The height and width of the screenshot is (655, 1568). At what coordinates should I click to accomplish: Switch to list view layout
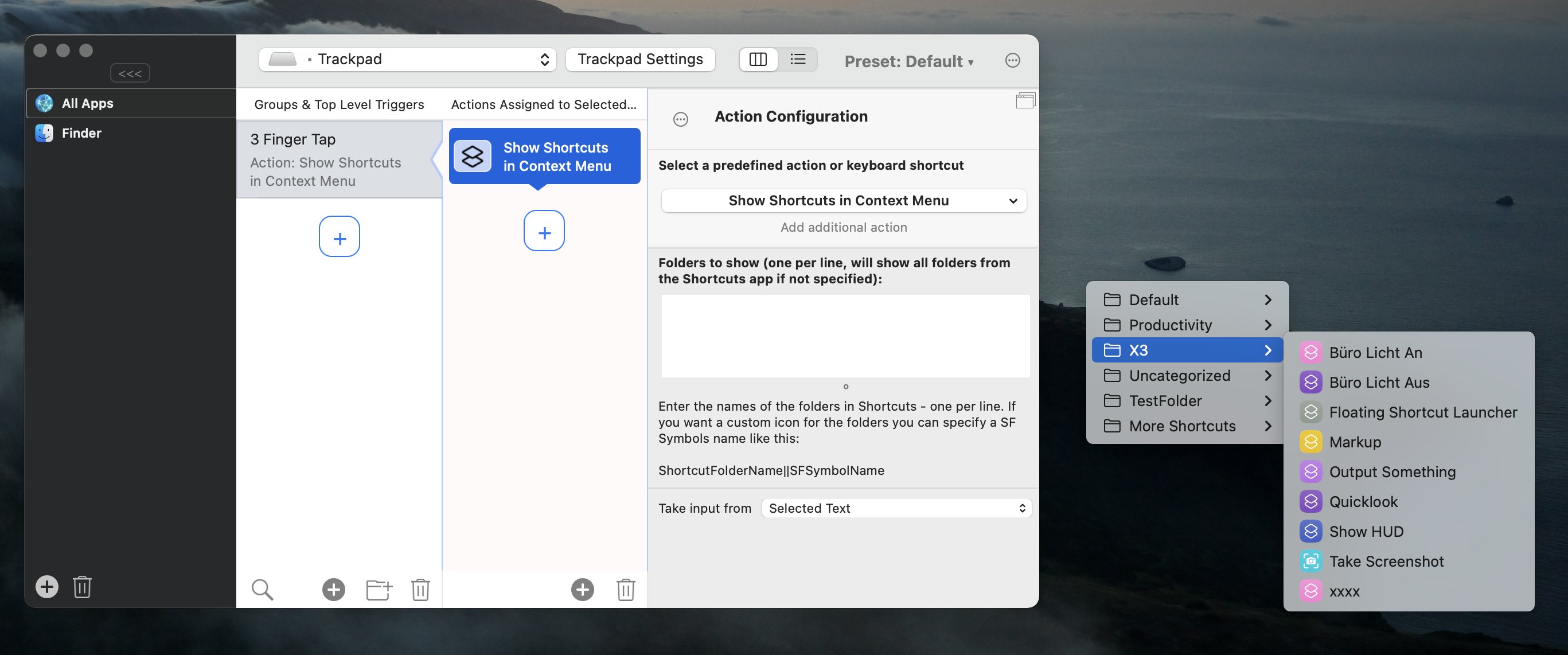(797, 60)
